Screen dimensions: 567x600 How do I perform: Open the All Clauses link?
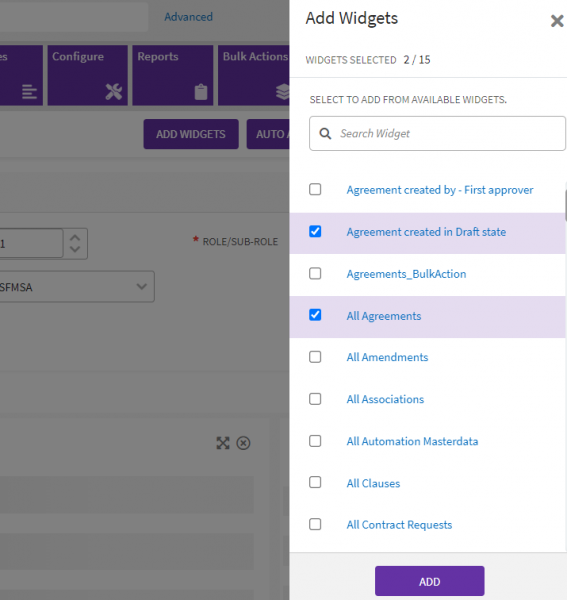[x=373, y=484]
